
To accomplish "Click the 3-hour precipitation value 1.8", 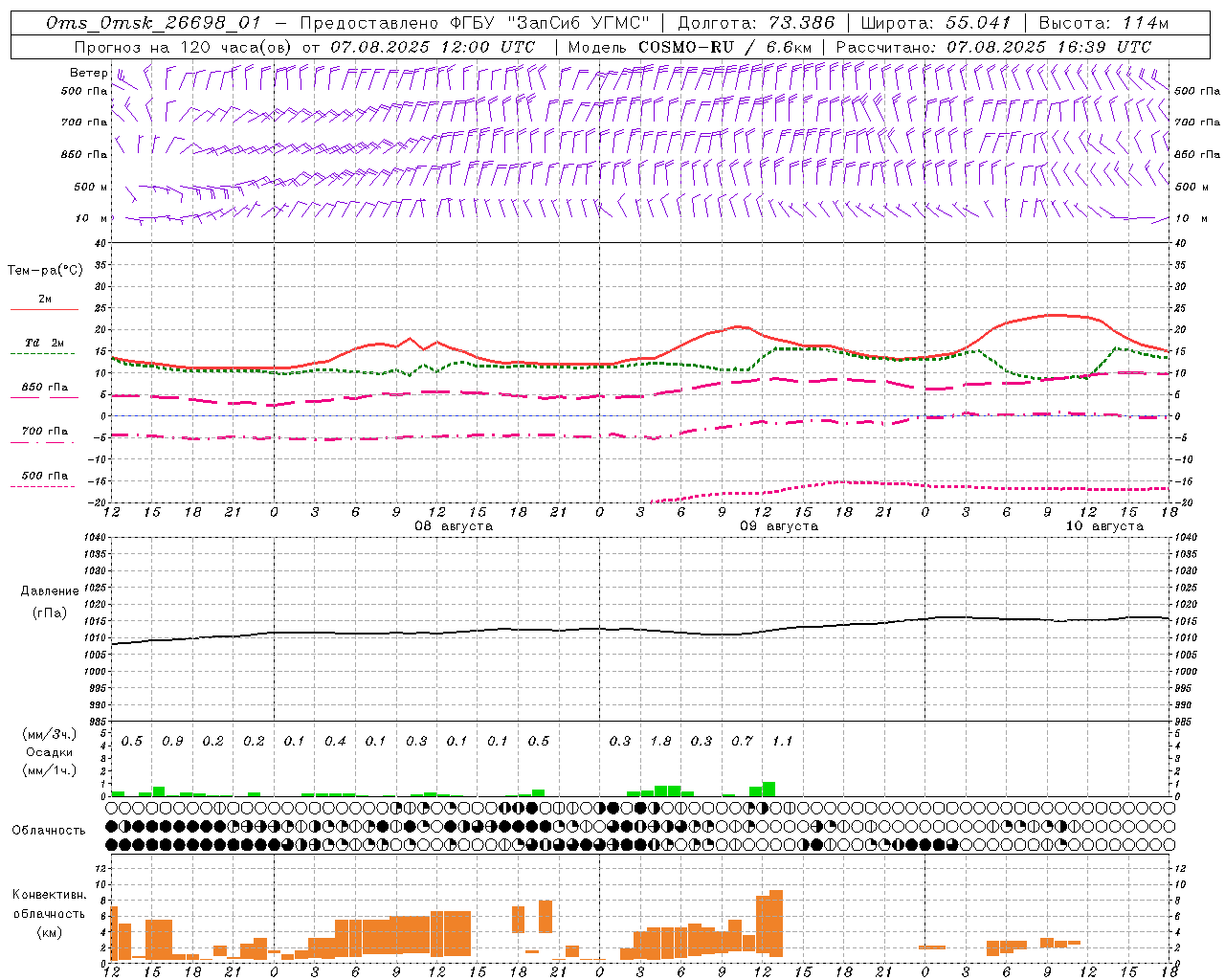I will [x=660, y=741].
